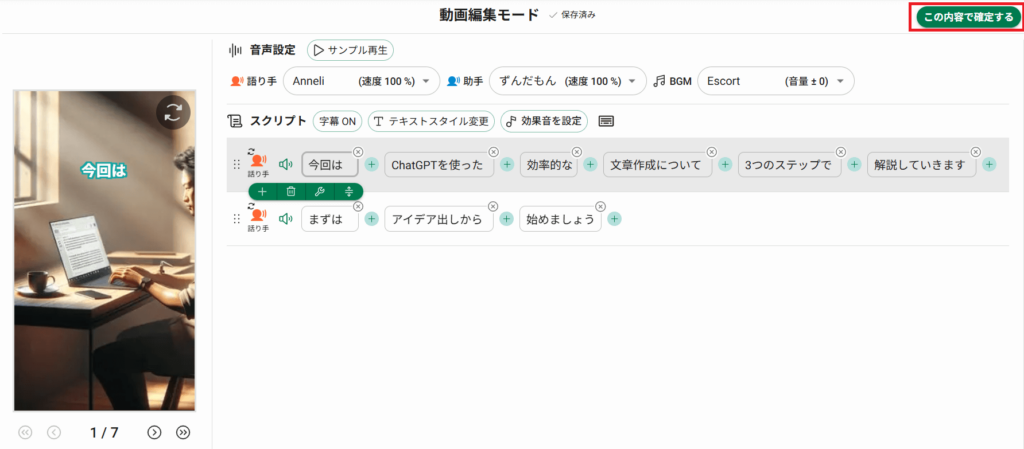Remove the ChatGPTを使った chip with its x

point(493,152)
